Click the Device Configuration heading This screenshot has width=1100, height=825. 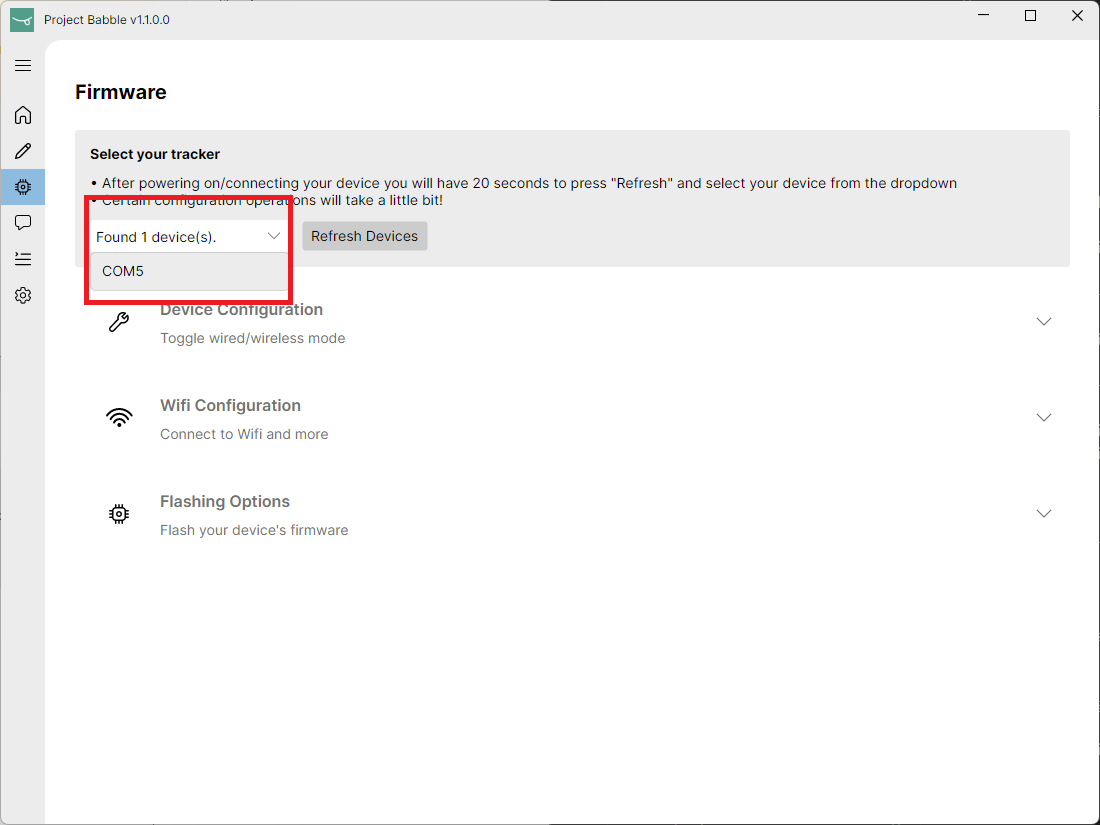241,309
